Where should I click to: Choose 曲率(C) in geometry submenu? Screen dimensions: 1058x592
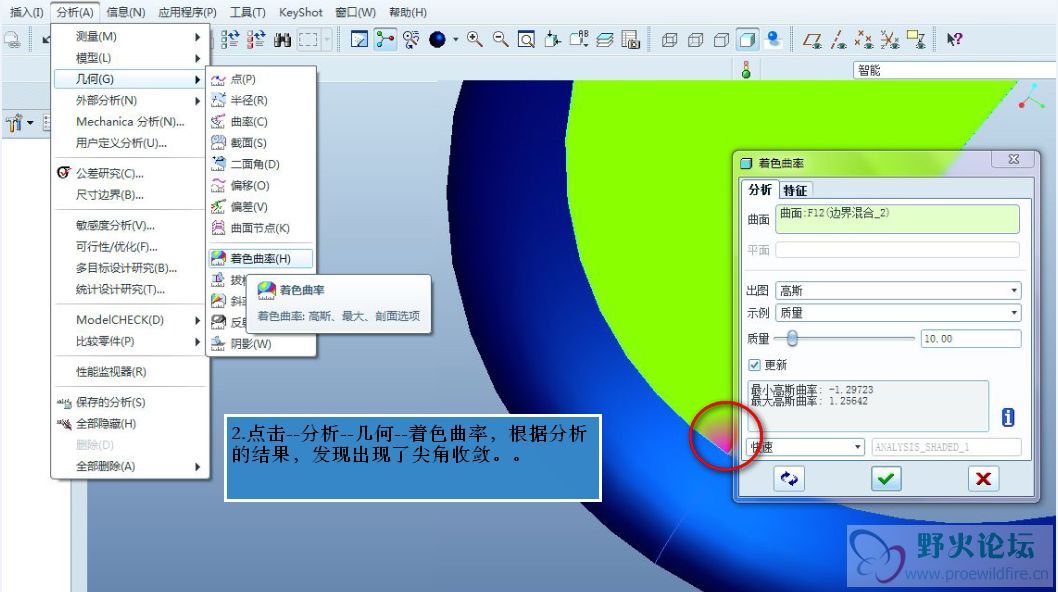coord(261,122)
